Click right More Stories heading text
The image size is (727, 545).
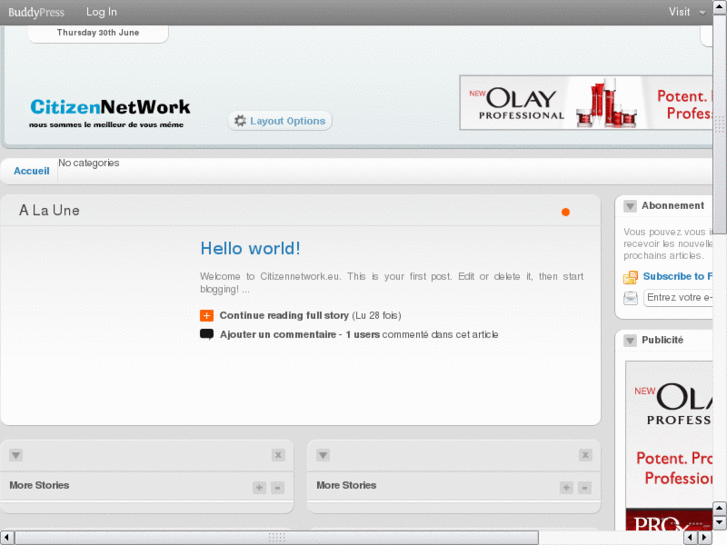[x=346, y=485]
